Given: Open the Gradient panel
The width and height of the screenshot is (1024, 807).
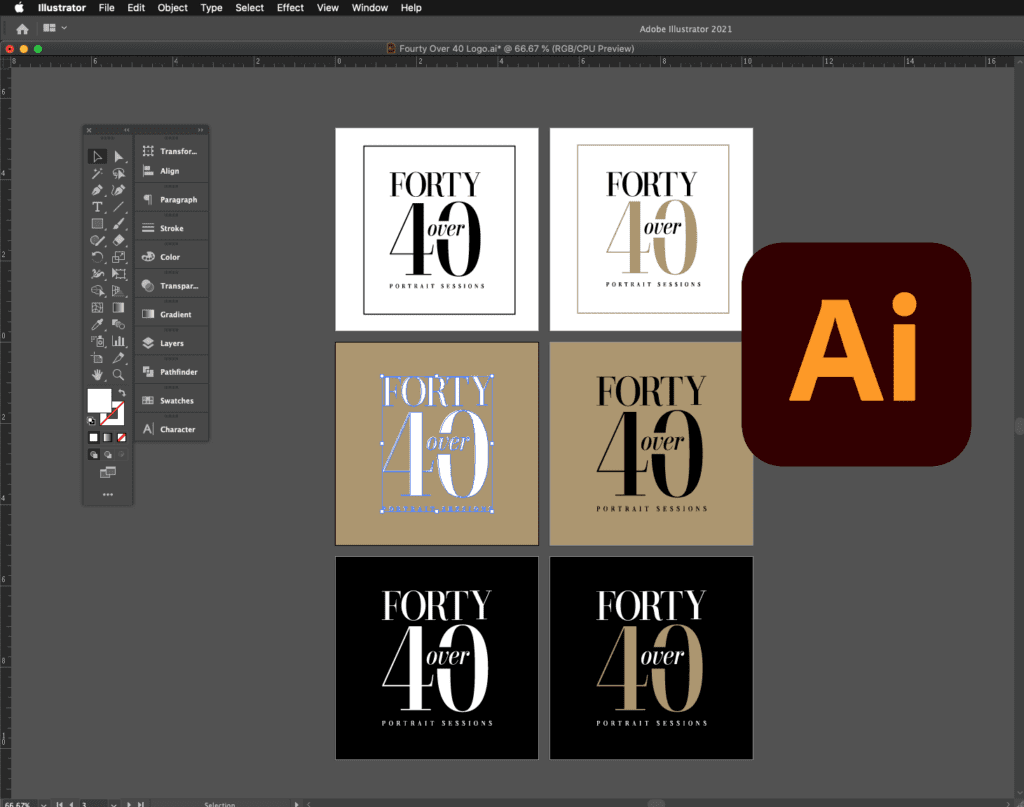Looking at the screenshot, I should (172, 314).
